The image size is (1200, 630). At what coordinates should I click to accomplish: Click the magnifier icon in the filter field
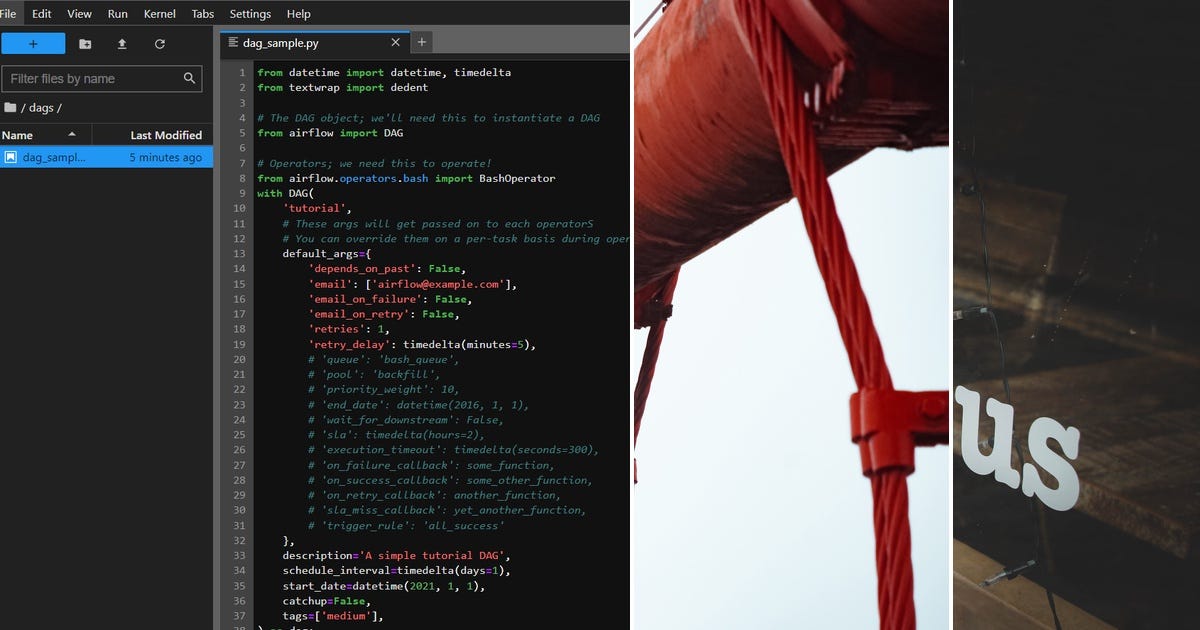[x=188, y=78]
